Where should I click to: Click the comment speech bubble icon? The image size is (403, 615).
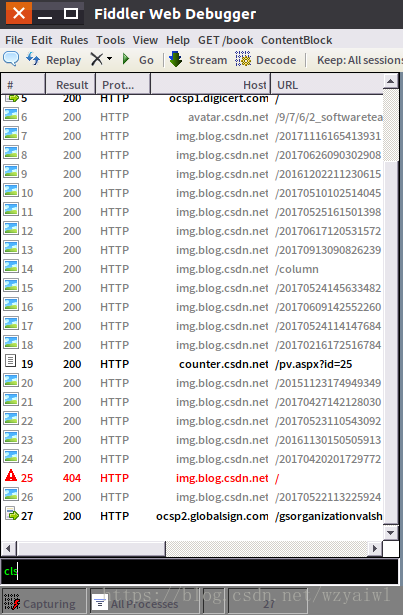coord(11,60)
